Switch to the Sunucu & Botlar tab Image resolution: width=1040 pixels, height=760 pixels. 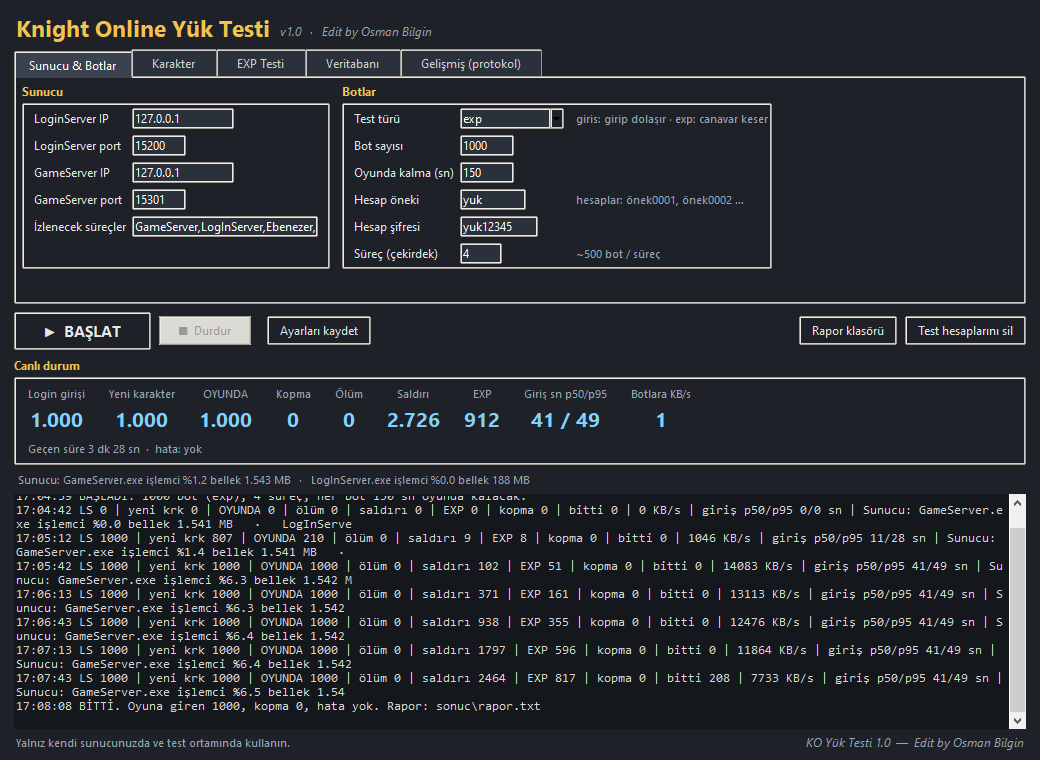tap(73, 65)
